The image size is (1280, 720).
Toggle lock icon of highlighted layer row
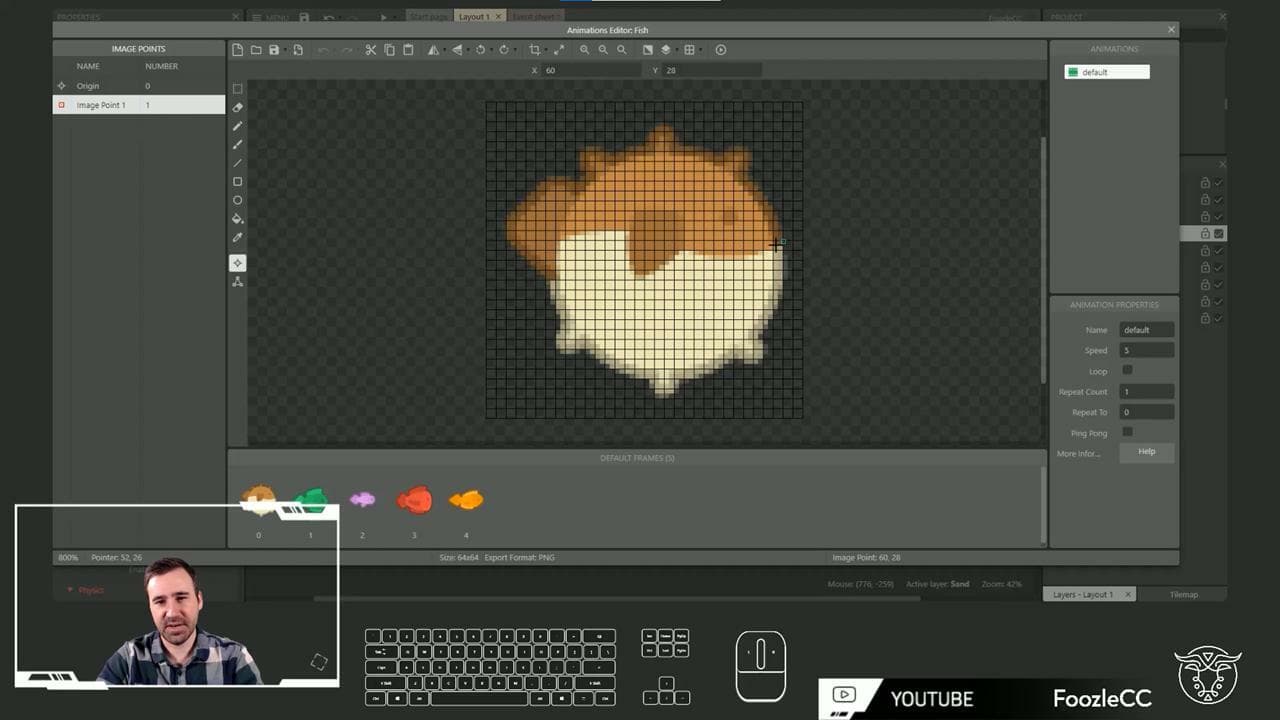(x=1205, y=234)
